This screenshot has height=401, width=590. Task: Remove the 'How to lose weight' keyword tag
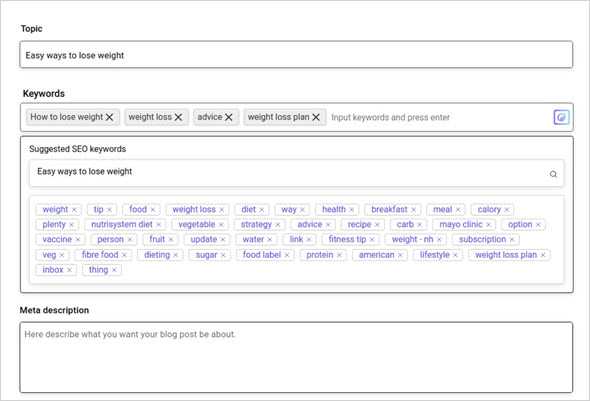109,117
